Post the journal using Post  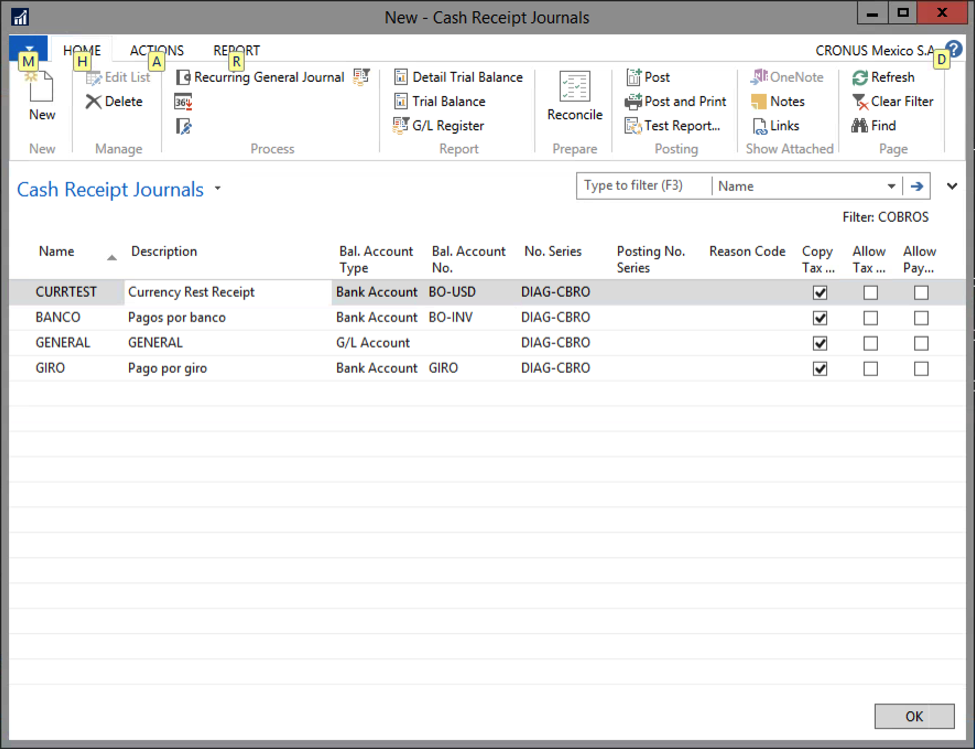647,77
